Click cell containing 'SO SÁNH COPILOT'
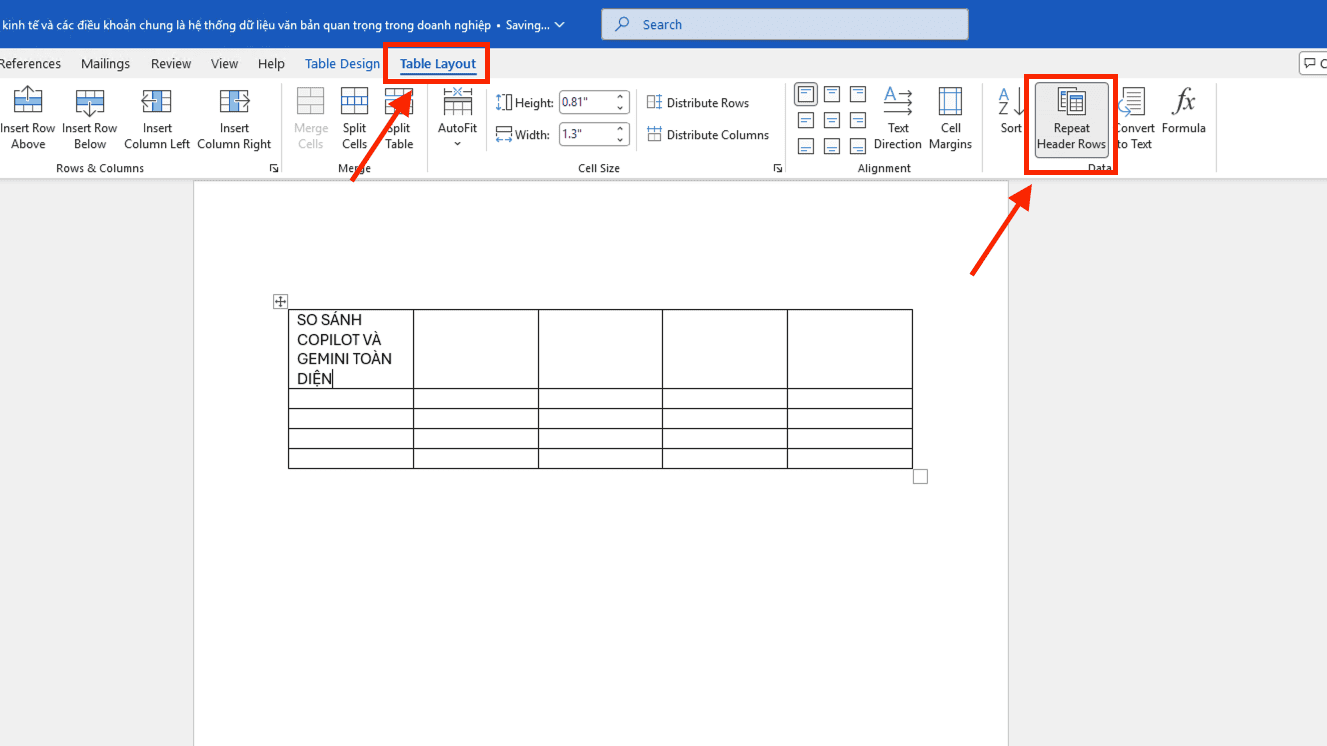Image resolution: width=1327 pixels, height=746 pixels. coord(351,349)
